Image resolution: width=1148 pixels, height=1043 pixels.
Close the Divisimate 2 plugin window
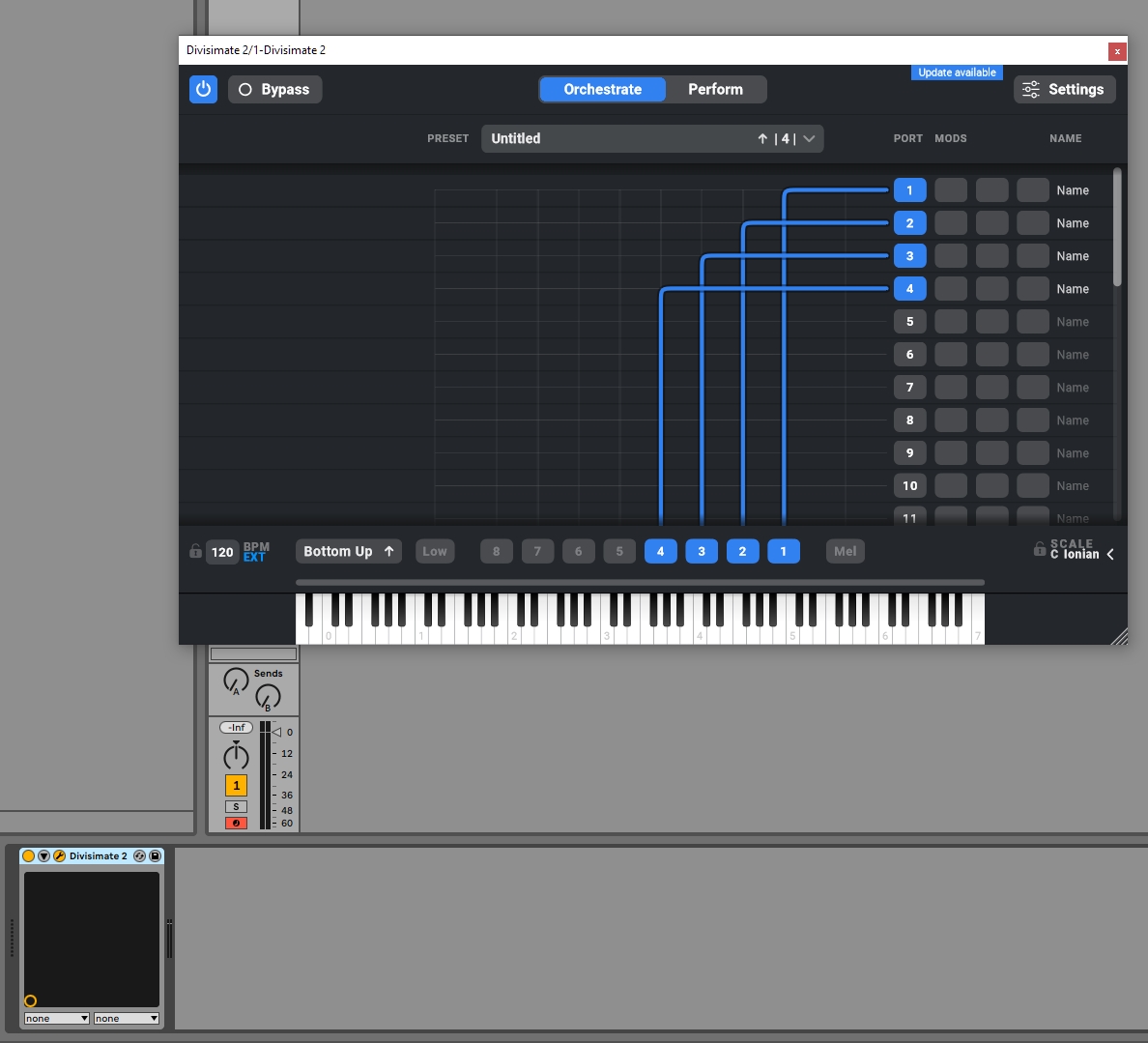(x=1117, y=51)
